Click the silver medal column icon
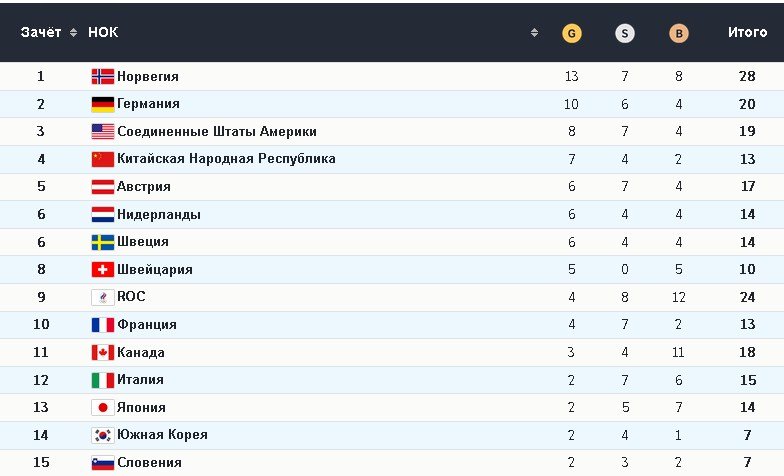 625,33
